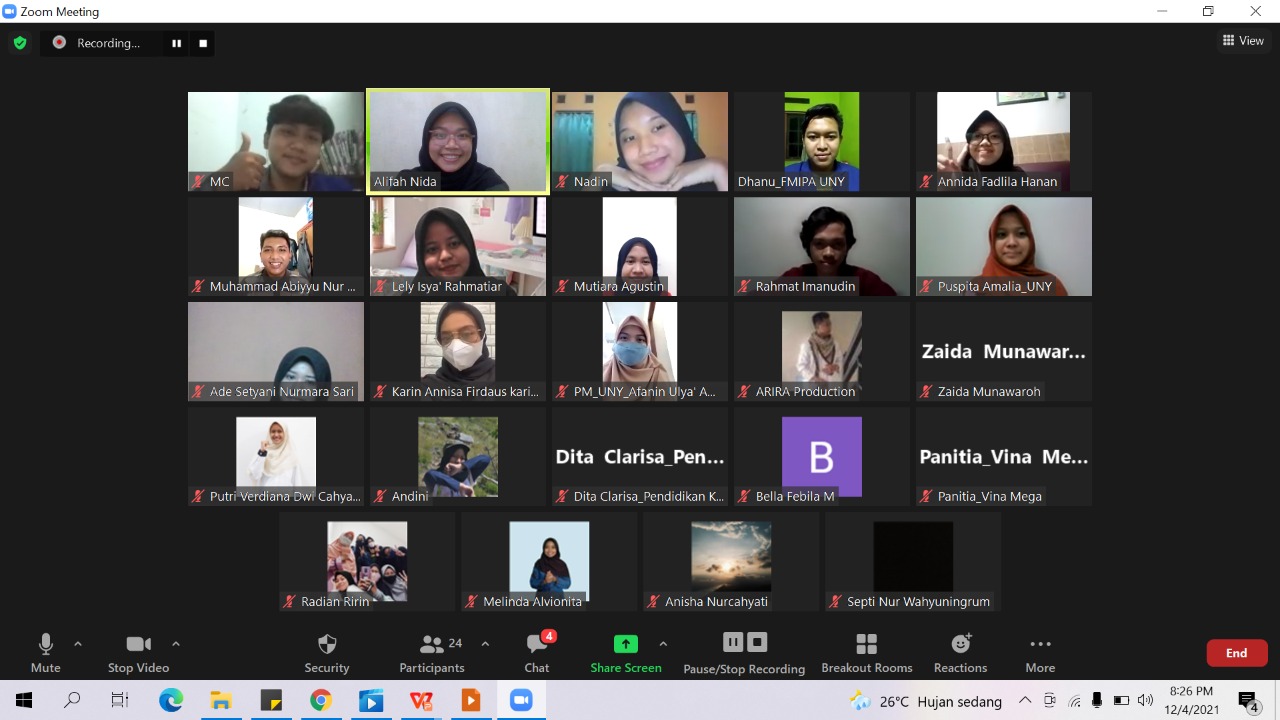Select Zaida Munawaroh's tile

(x=1004, y=351)
